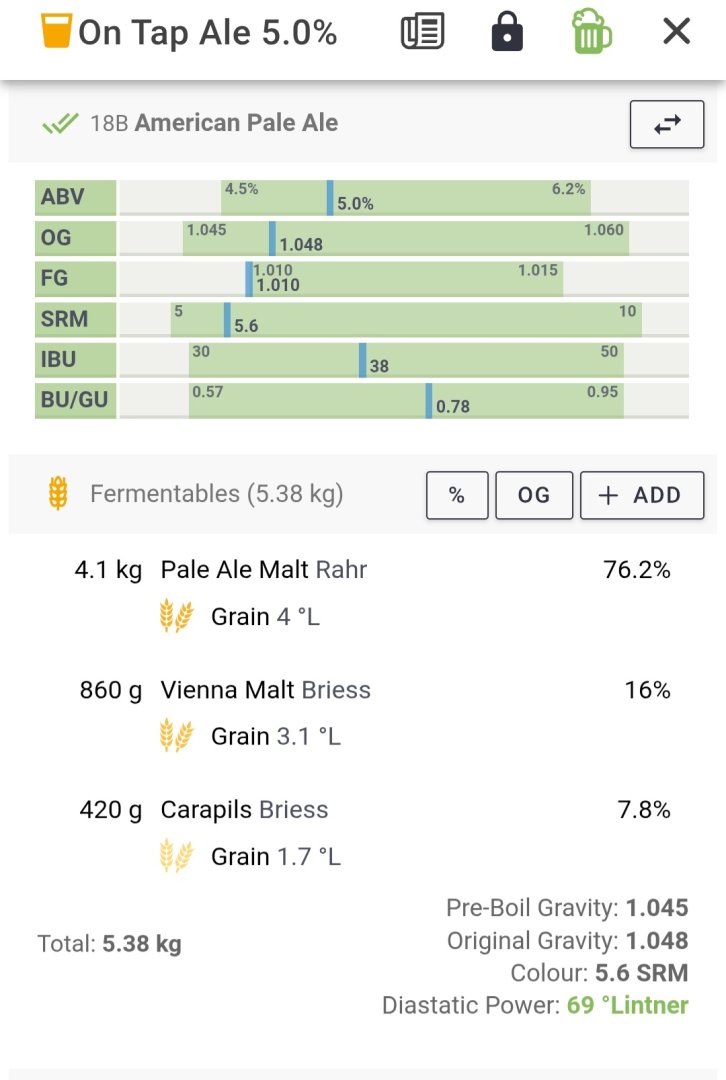Click the swap style arrows button

667,124
